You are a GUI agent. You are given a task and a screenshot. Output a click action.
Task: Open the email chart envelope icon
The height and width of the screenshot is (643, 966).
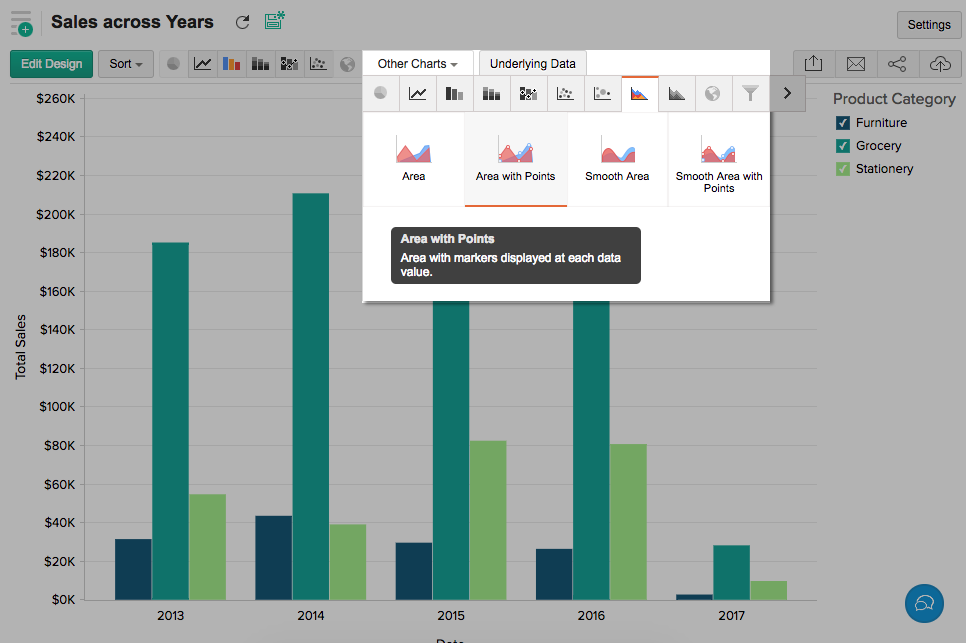point(855,64)
